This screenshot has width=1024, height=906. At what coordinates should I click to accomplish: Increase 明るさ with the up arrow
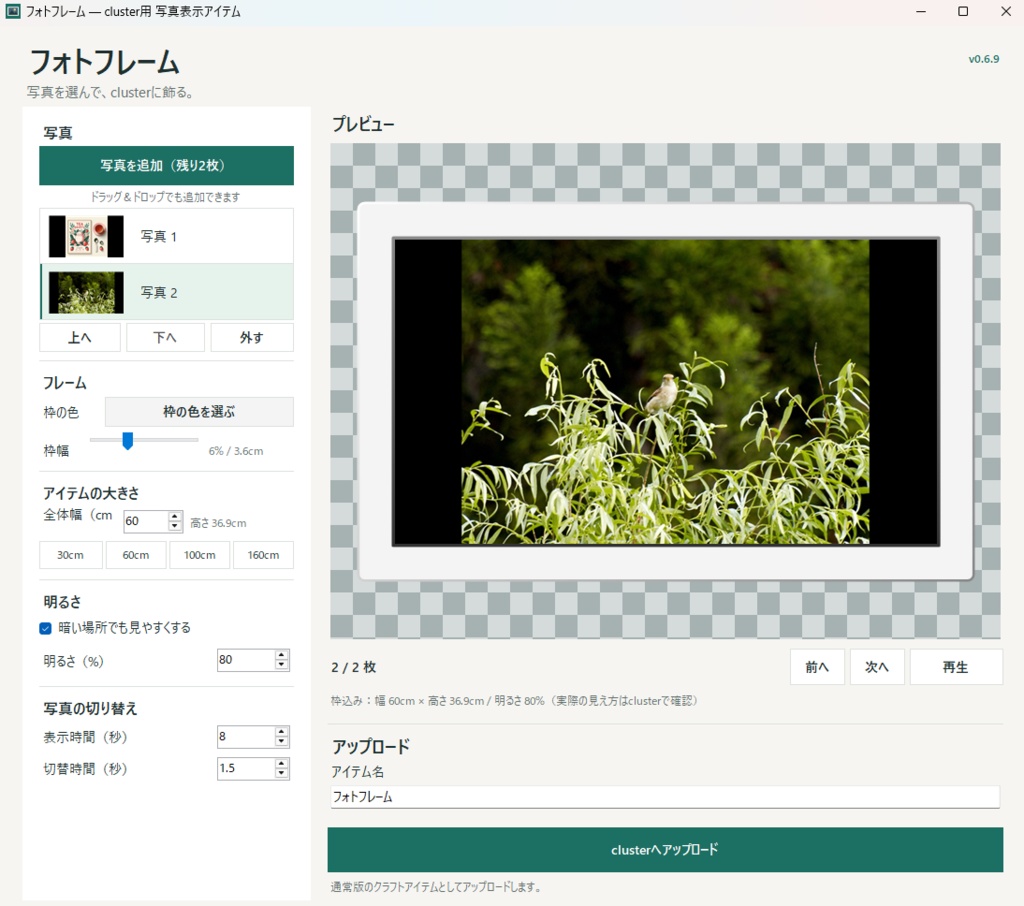(x=281, y=655)
